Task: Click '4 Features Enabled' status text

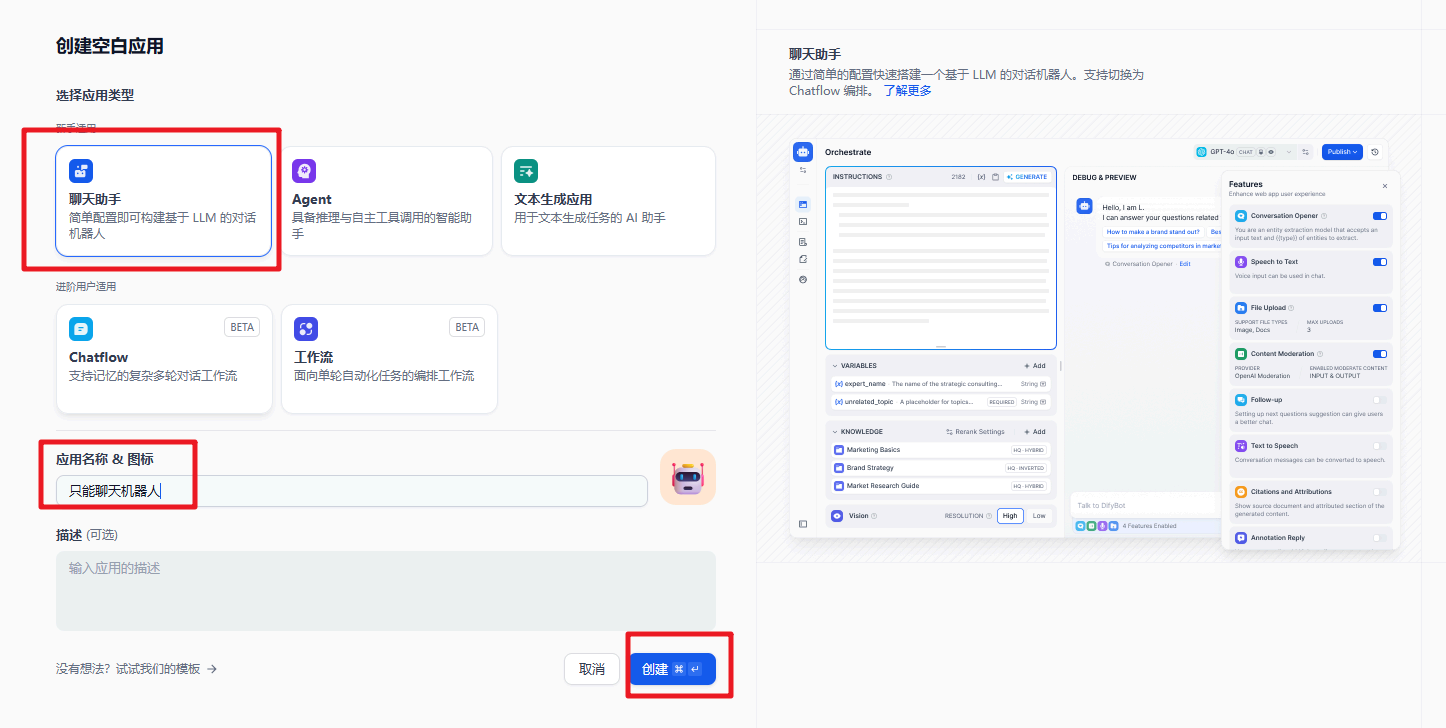Action: coord(1149,526)
